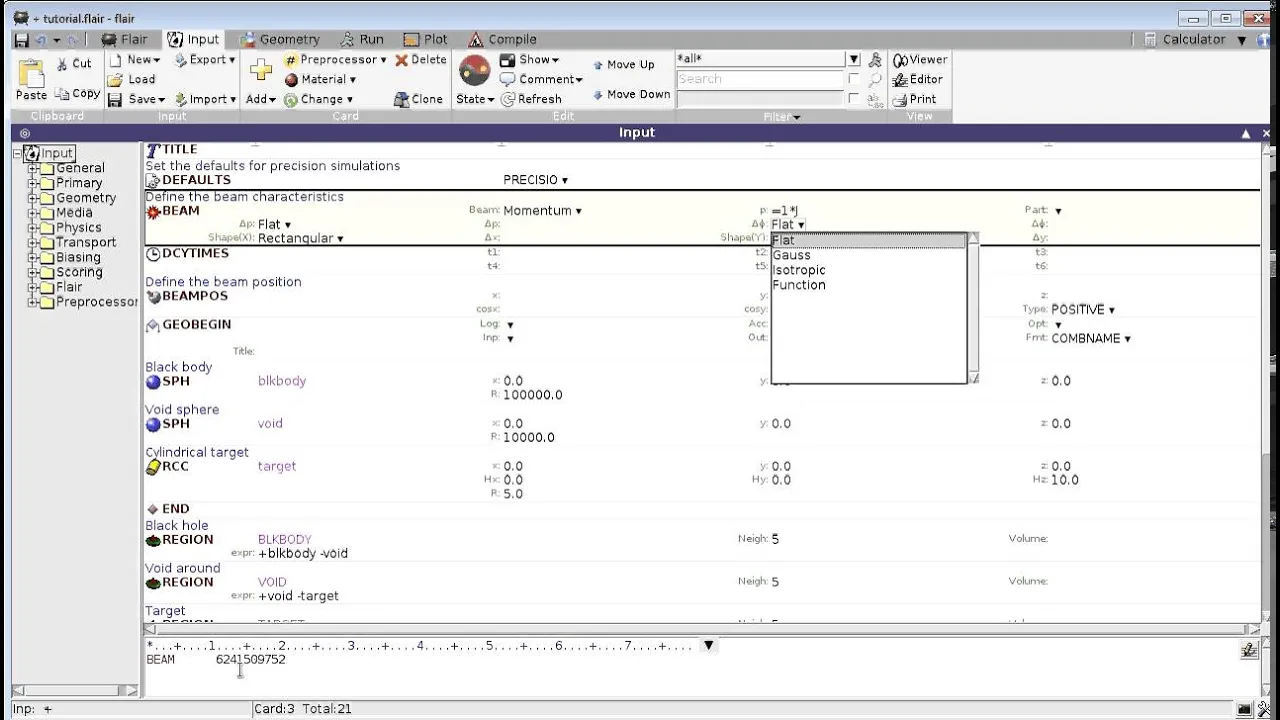Viewport: 1280px width, 720px height.
Task: Print the input
Action: (x=914, y=99)
